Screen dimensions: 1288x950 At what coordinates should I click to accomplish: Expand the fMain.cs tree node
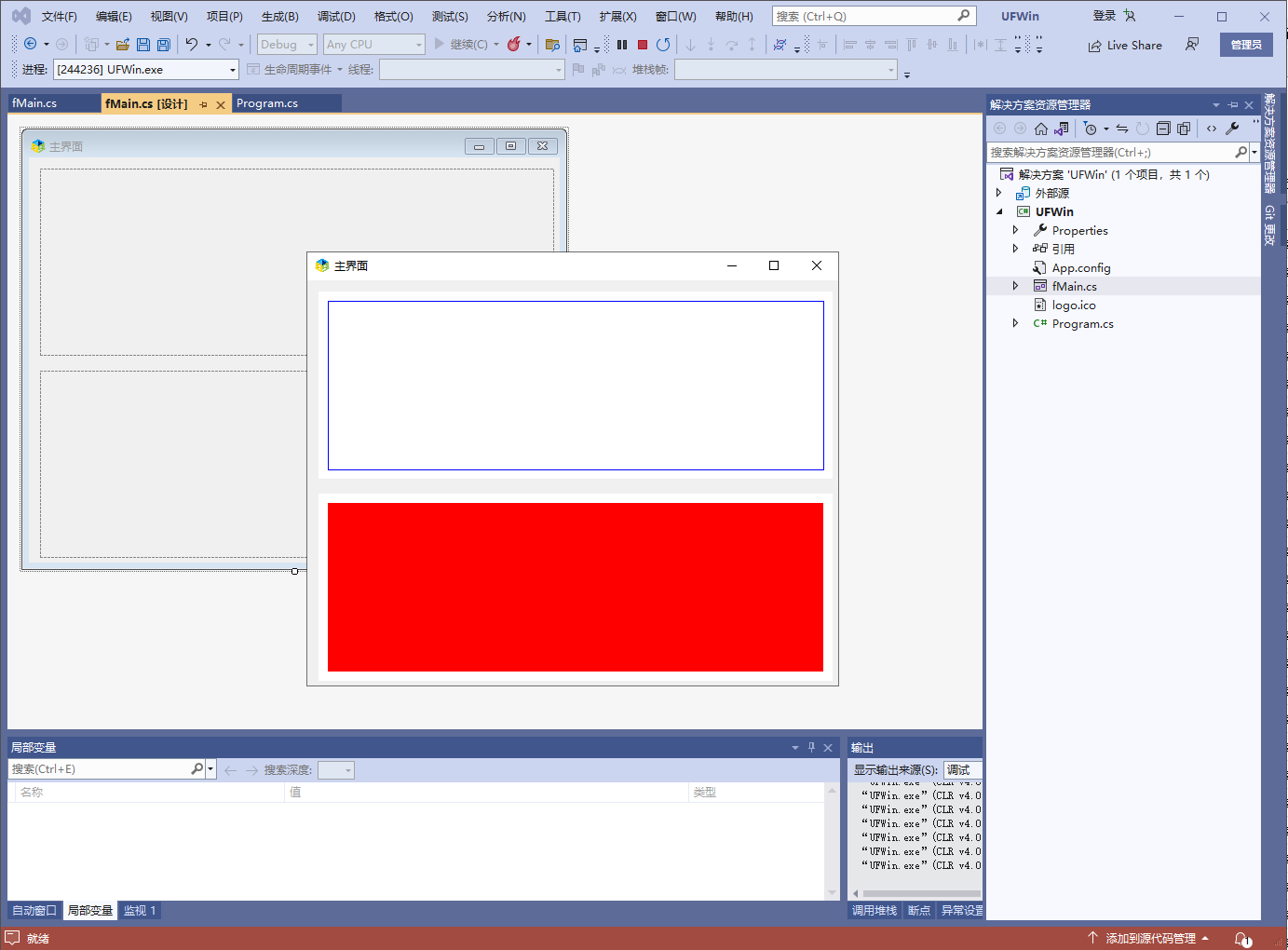point(1015,286)
